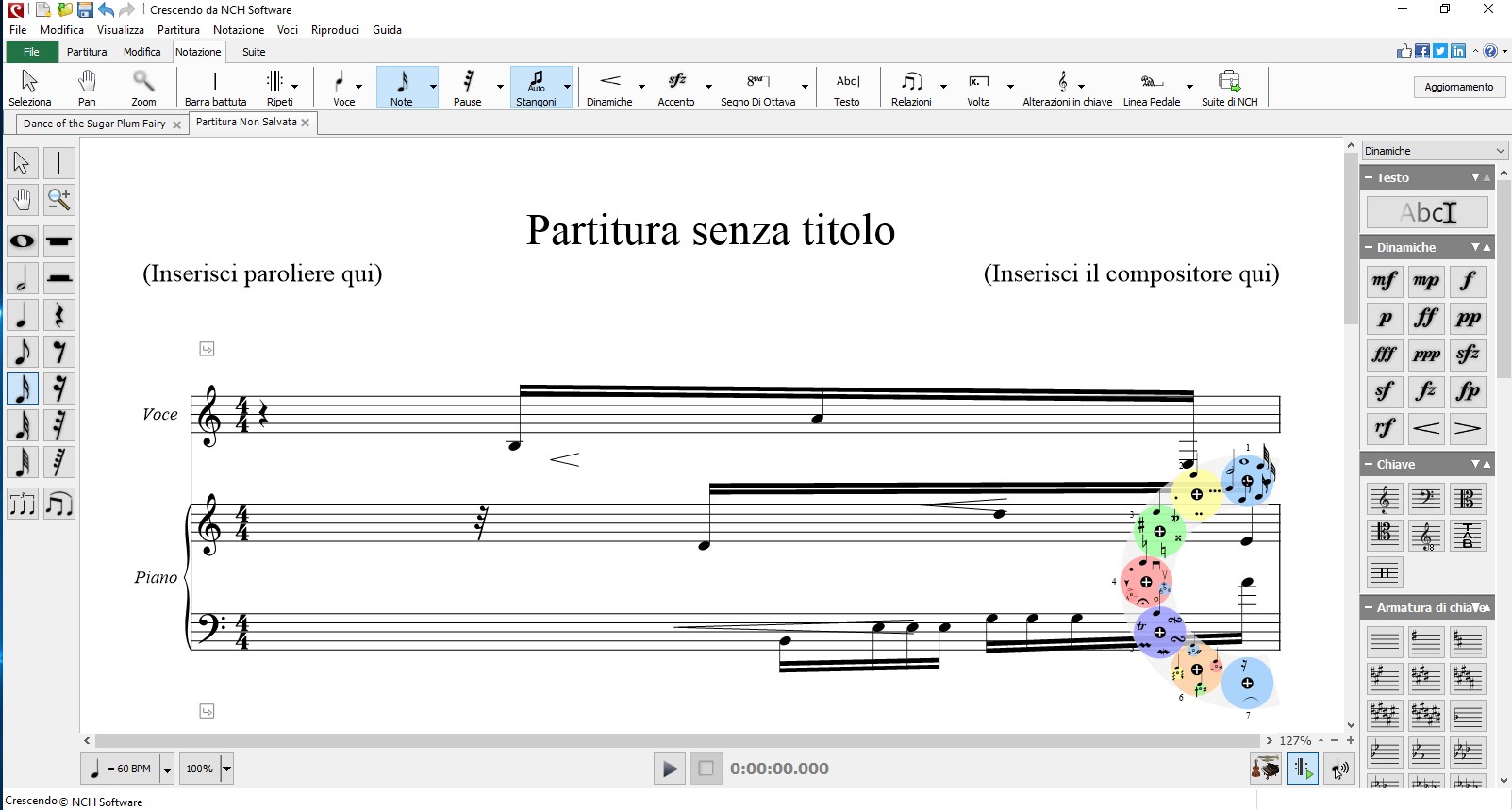Open Suite di NCH
Screen dimensions: 1512x810
pos(1229,88)
